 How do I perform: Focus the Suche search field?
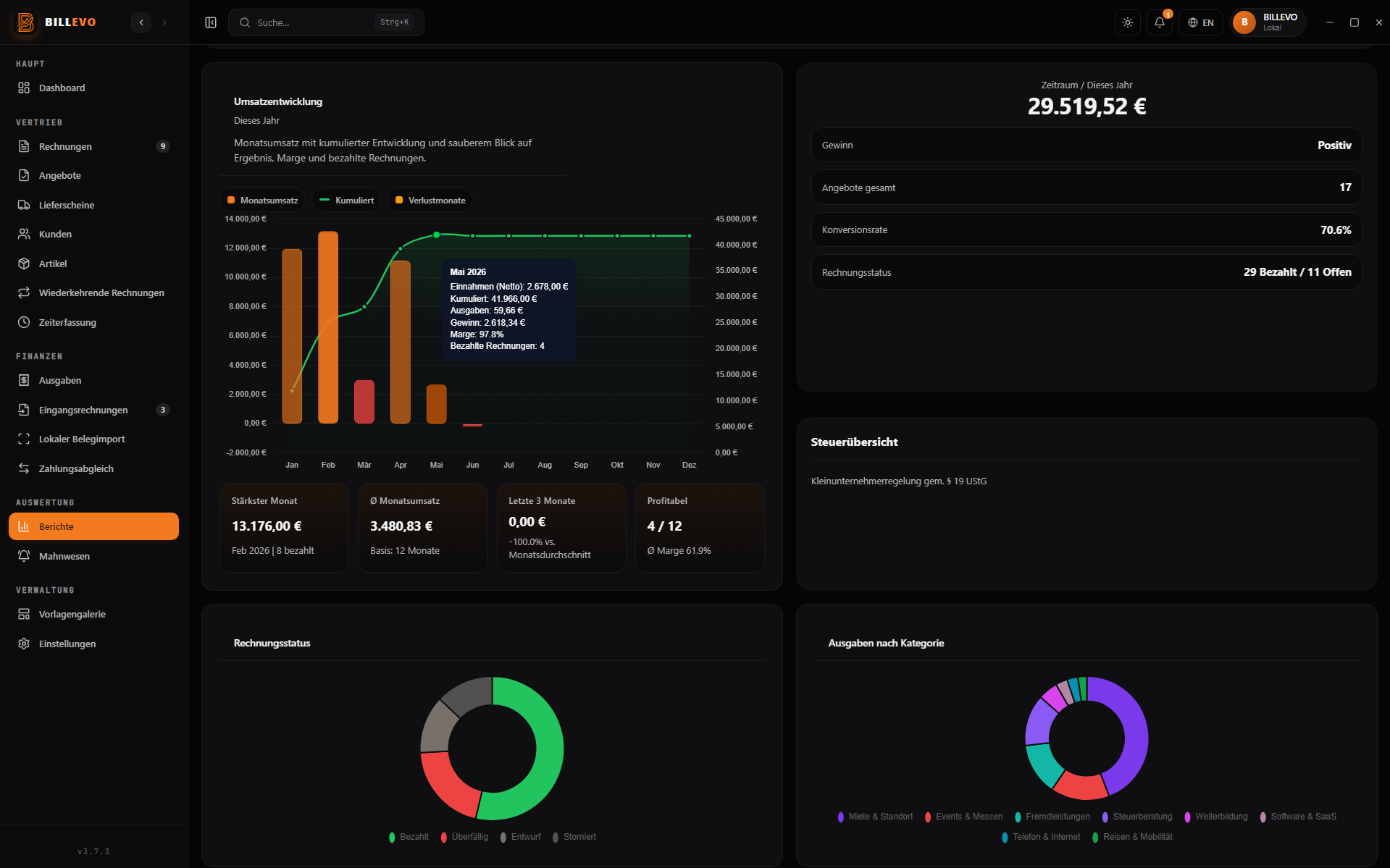point(326,22)
